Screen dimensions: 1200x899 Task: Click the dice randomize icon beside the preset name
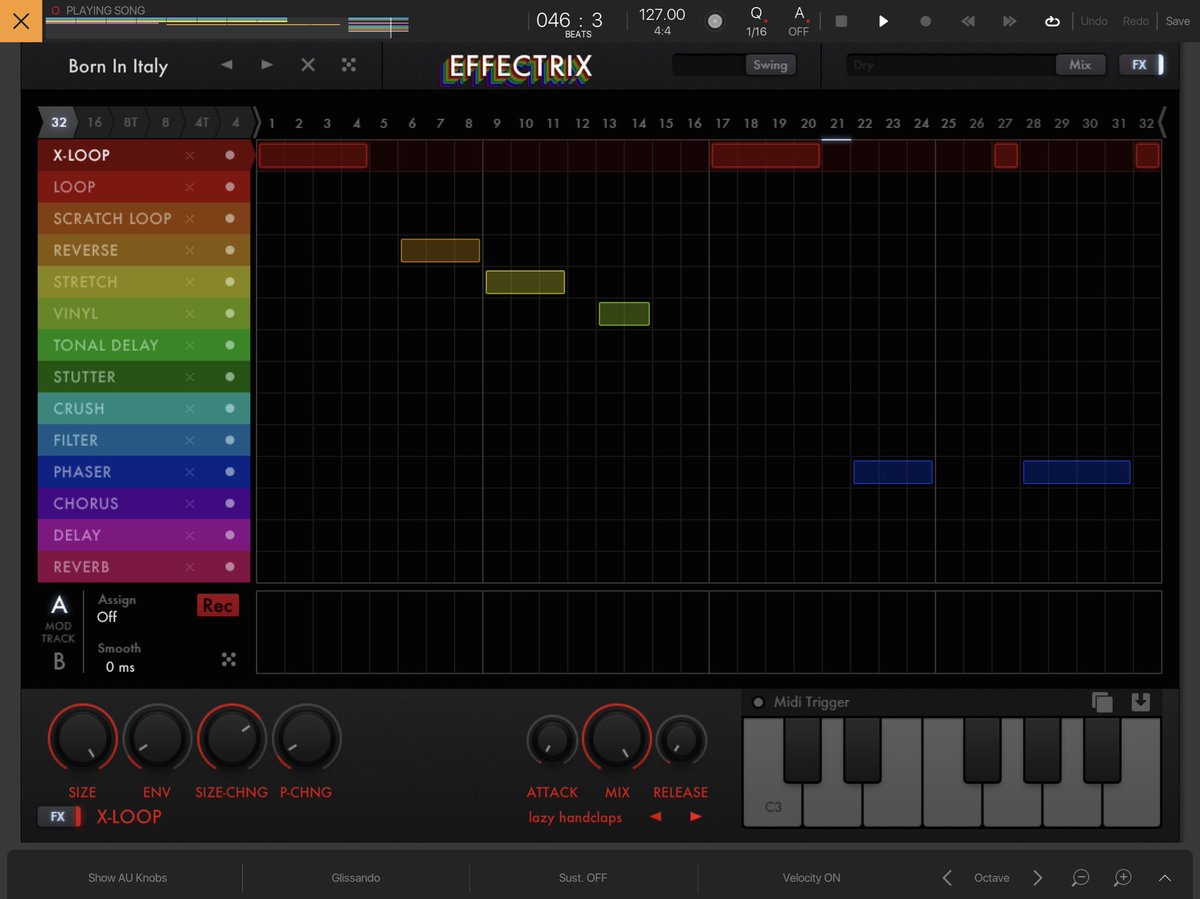click(348, 64)
